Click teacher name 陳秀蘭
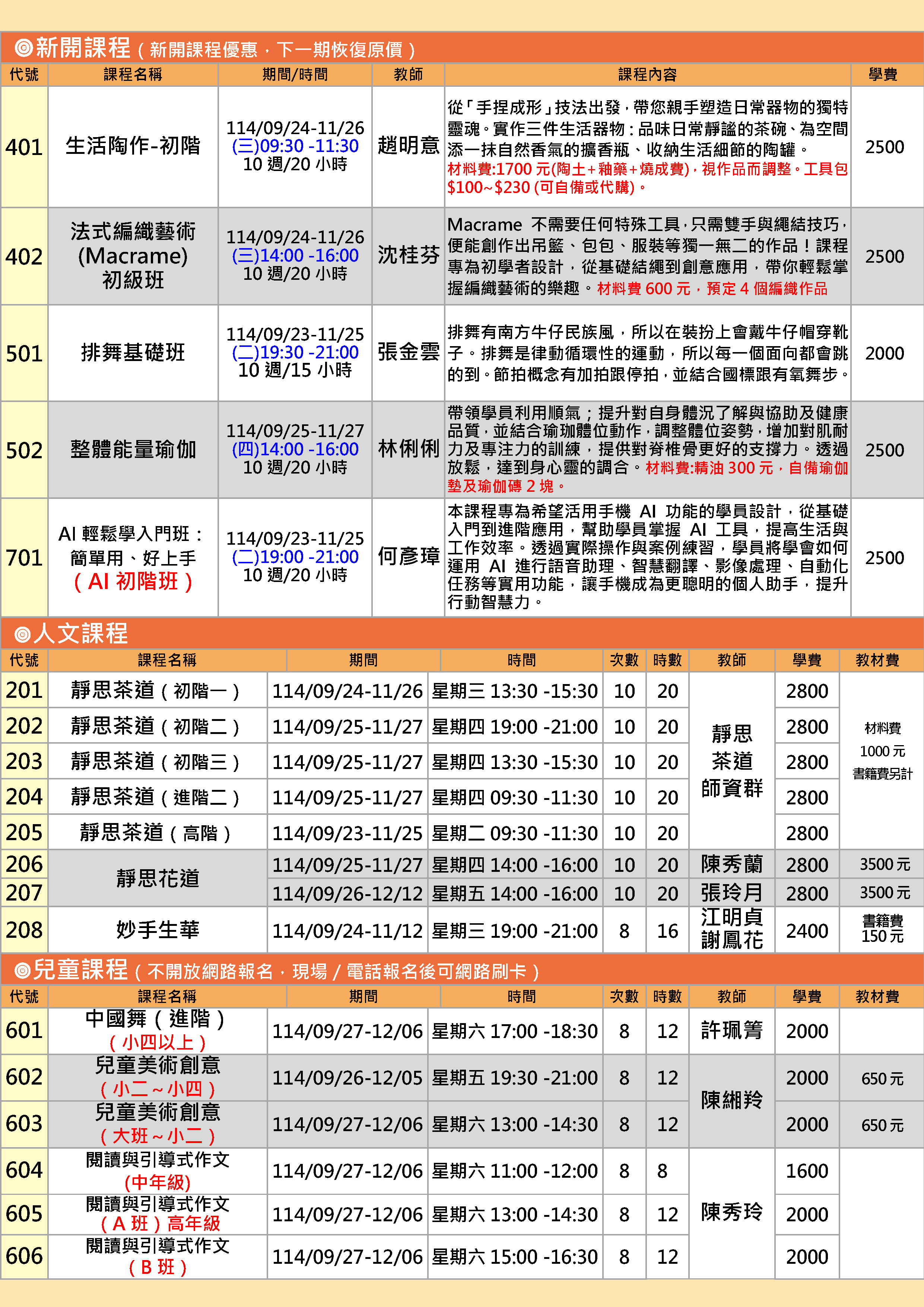The width and height of the screenshot is (924, 1307). [x=732, y=864]
